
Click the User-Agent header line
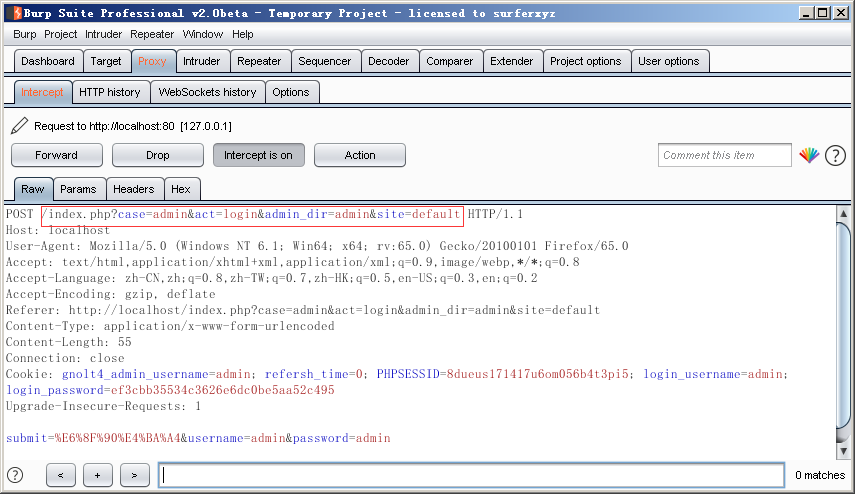tap(317, 246)
